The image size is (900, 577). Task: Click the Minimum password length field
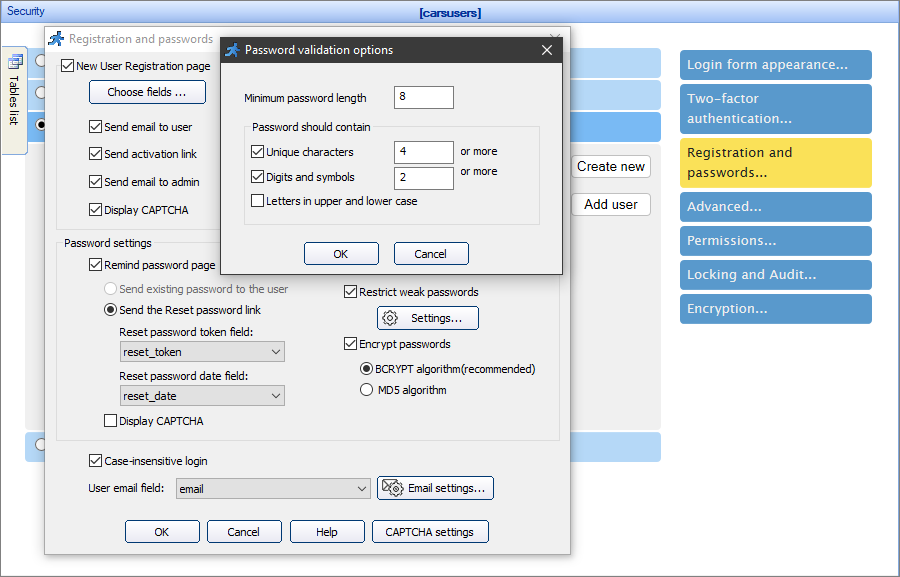tap(423, 97)
